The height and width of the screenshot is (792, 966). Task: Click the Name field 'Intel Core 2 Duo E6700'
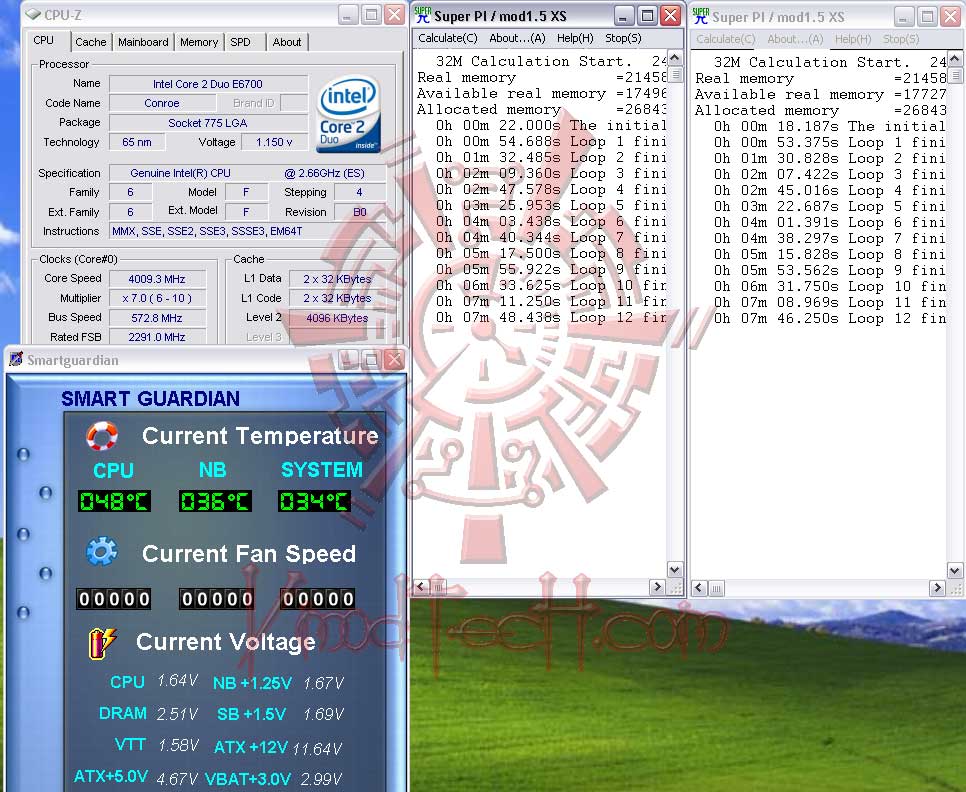click(208, 84)
